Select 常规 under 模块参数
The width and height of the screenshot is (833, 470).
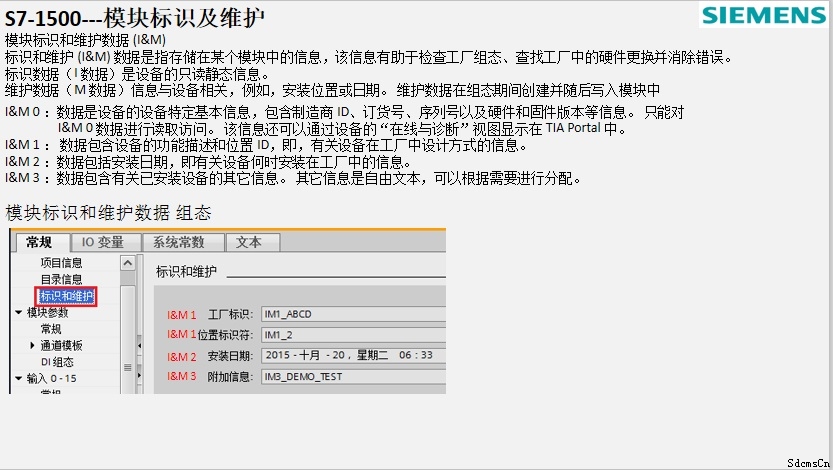(51, 329)
